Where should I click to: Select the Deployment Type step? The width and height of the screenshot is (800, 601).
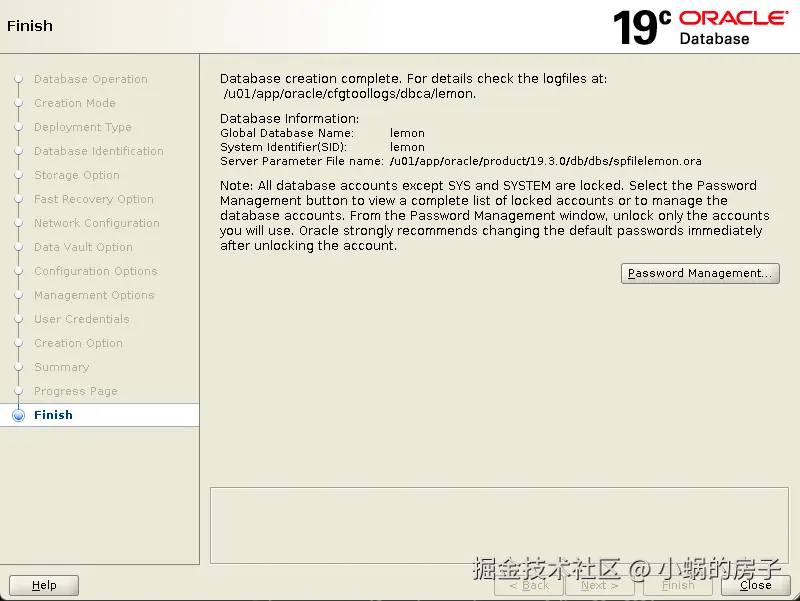83,127
